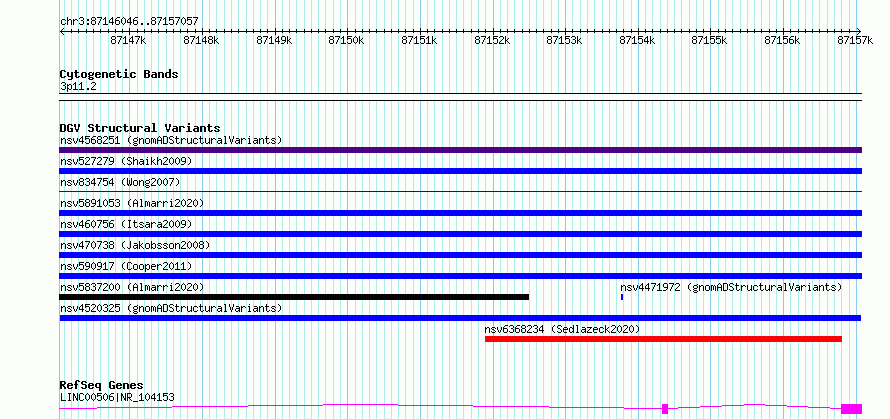Screen dimensions: 890x419
Task: Click the LINC00506|NR_104153 gene label
Action: click(117, 397)
